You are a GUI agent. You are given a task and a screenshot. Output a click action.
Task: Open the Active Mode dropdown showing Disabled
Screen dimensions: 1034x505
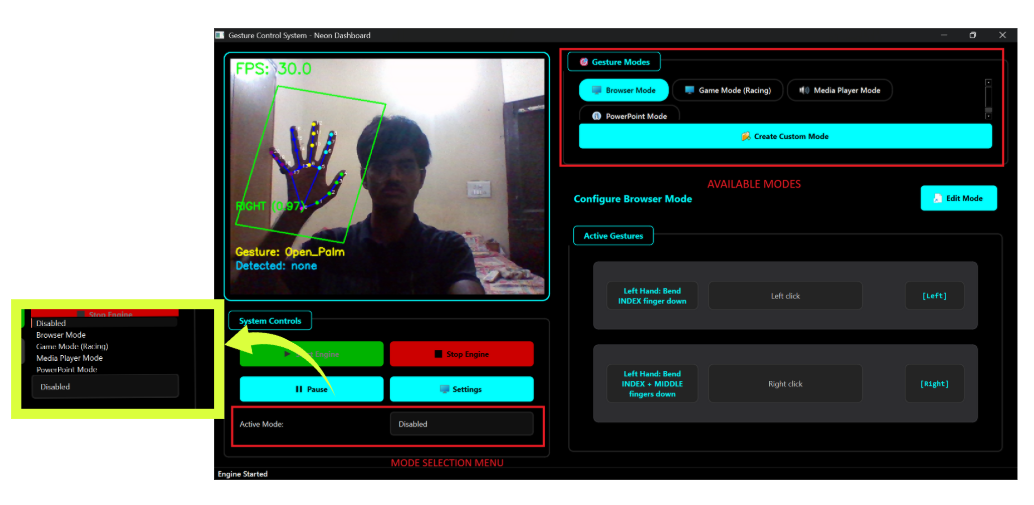click(462, 424)
